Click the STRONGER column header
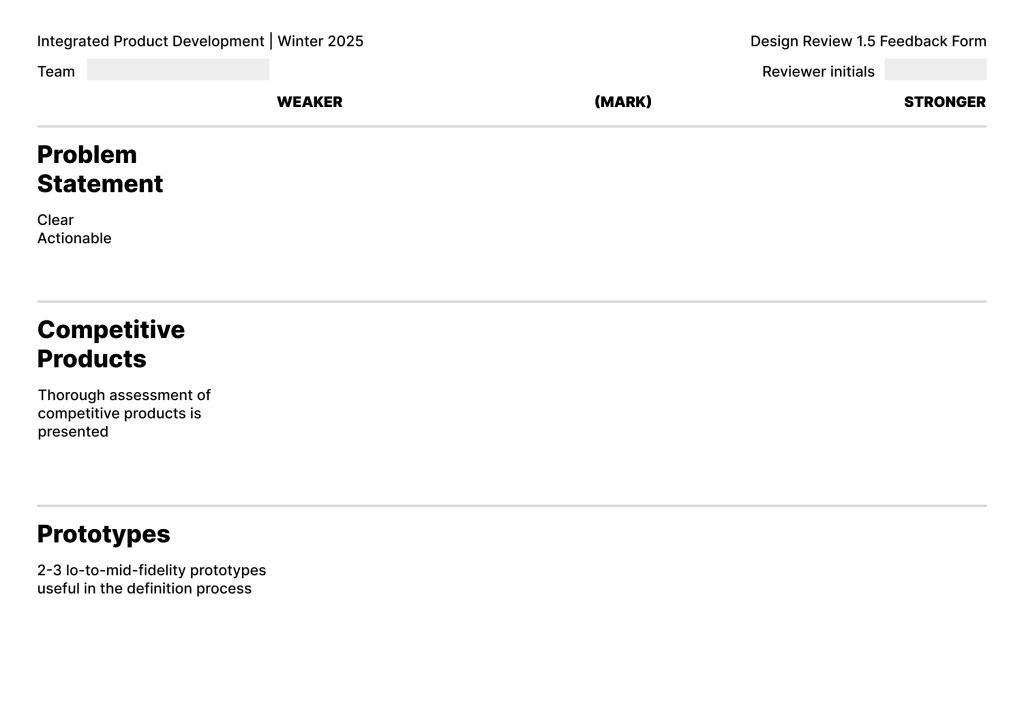 [944, 102]
